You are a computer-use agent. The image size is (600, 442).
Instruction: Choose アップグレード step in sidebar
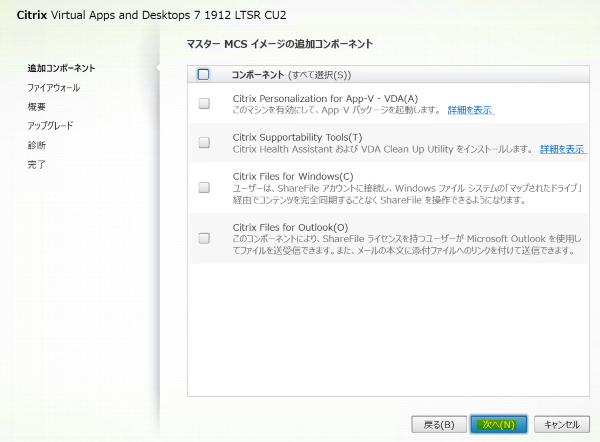pyautogui.click(x=50, y=126)
